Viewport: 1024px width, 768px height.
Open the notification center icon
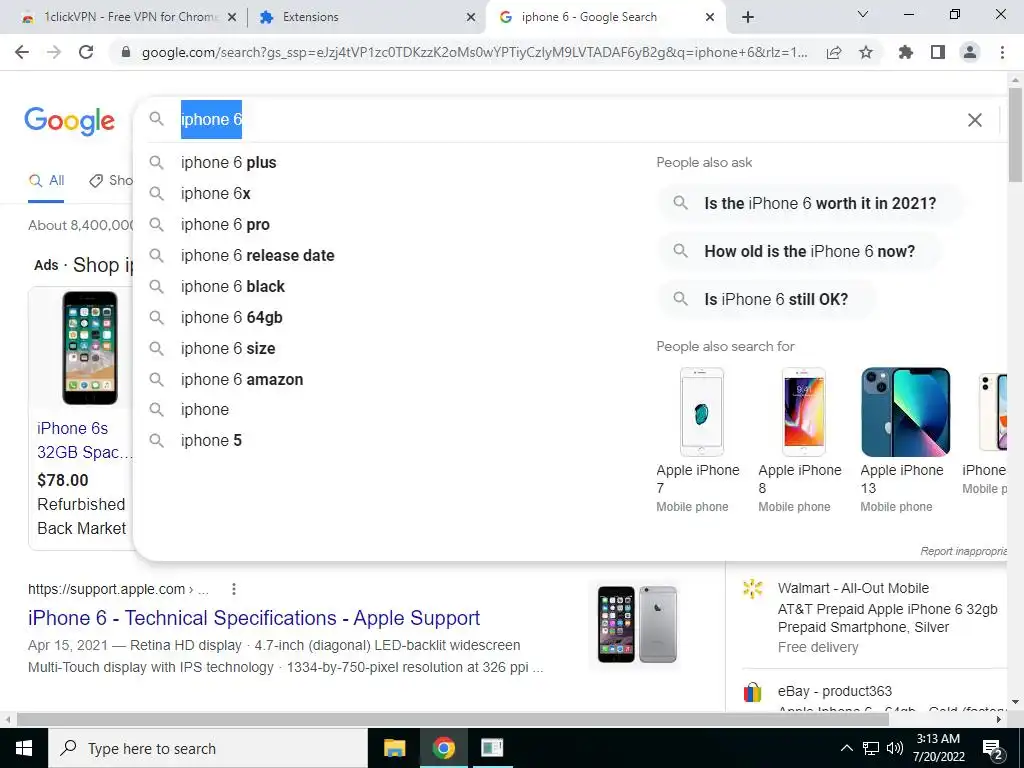coord(992,749)
